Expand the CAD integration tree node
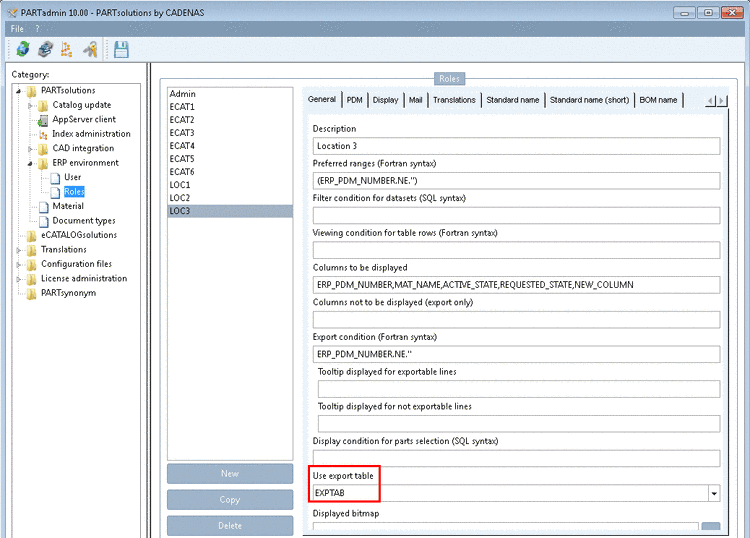Viewport: 750px width, 538px height. coord(30,149)
